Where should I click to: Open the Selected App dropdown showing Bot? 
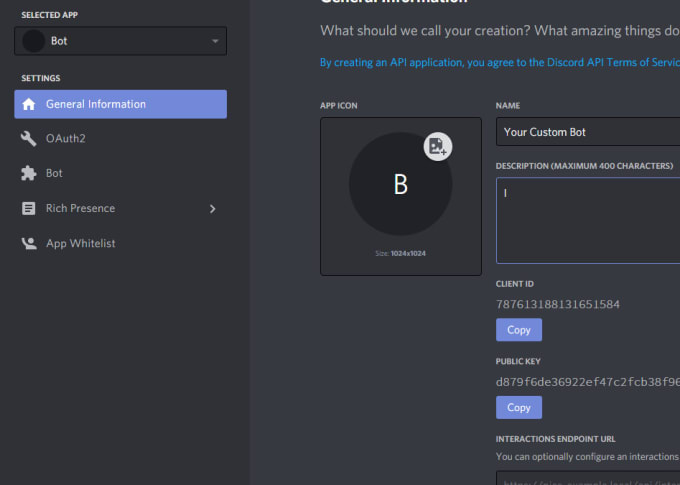pos(120,41)
